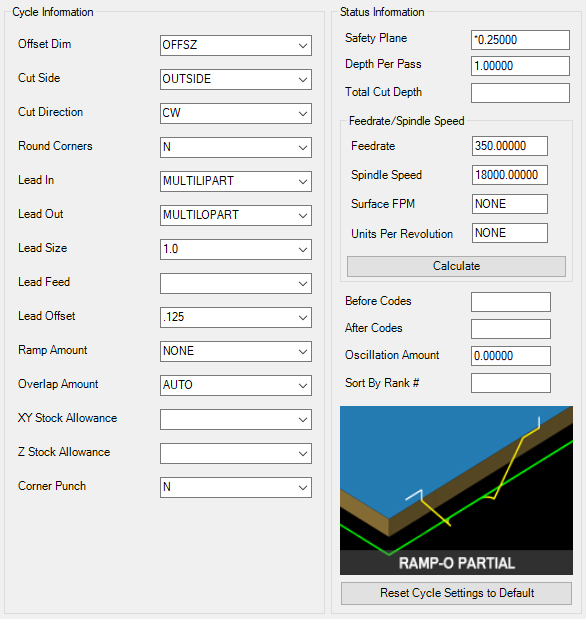This screenshot has height=619, width=586.
Task: Open the Lead Offset dropdown showing .125
Action: pyautogui.click(x=236, y=317)
